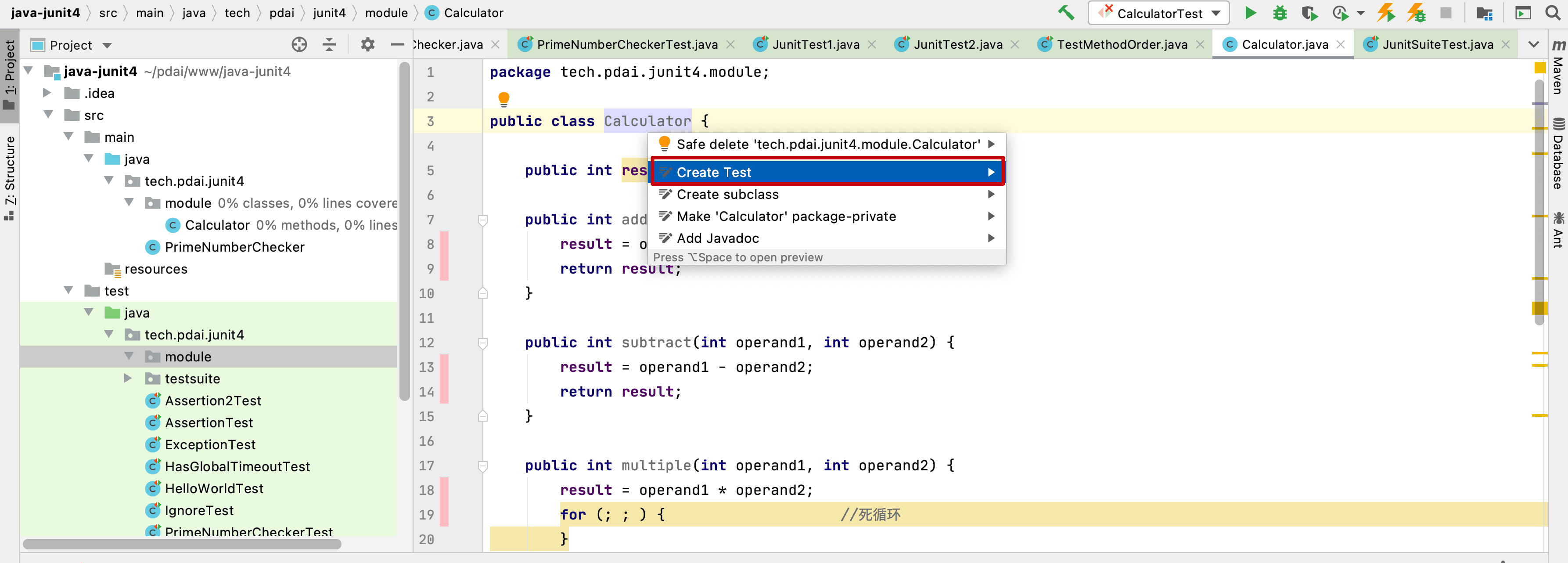The width and height of the screenshot is (1568, 563).
Task: Expand the testsuite package
Action: coord(128,379)
